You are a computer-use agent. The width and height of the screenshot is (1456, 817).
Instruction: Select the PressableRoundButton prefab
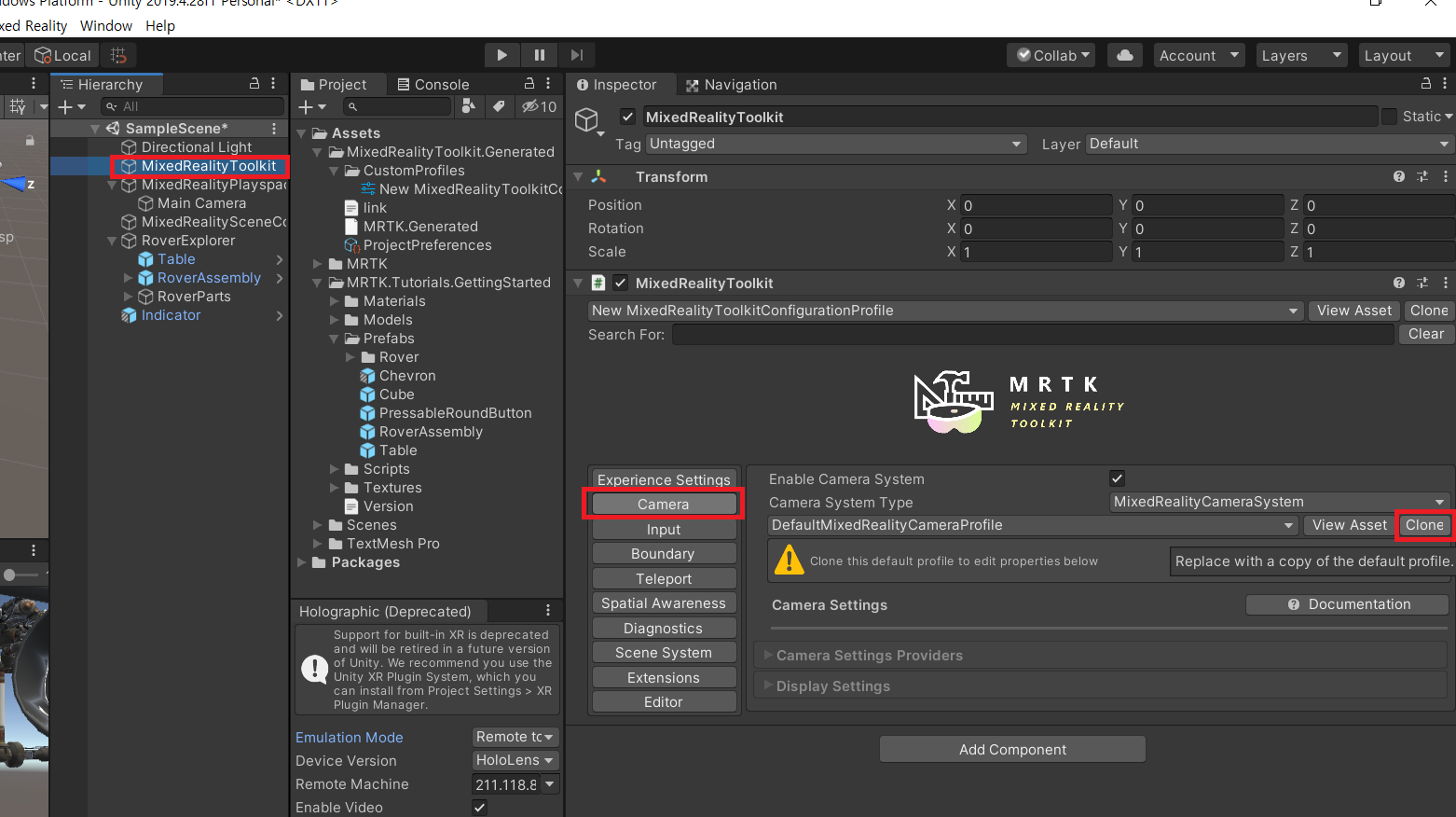coord(446,413)
